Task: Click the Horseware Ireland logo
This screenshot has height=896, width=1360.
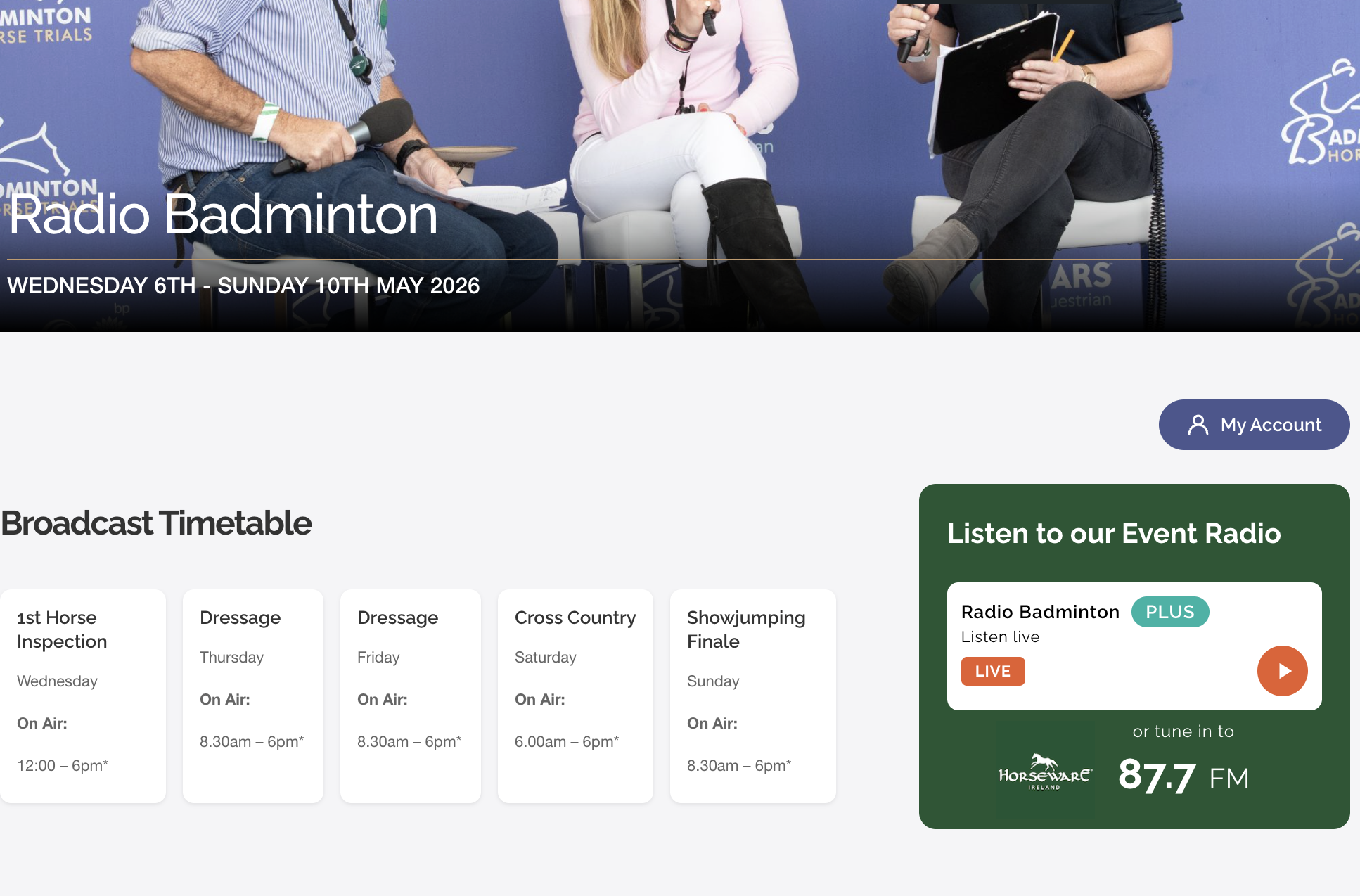Action: (x=1044, y=772)
